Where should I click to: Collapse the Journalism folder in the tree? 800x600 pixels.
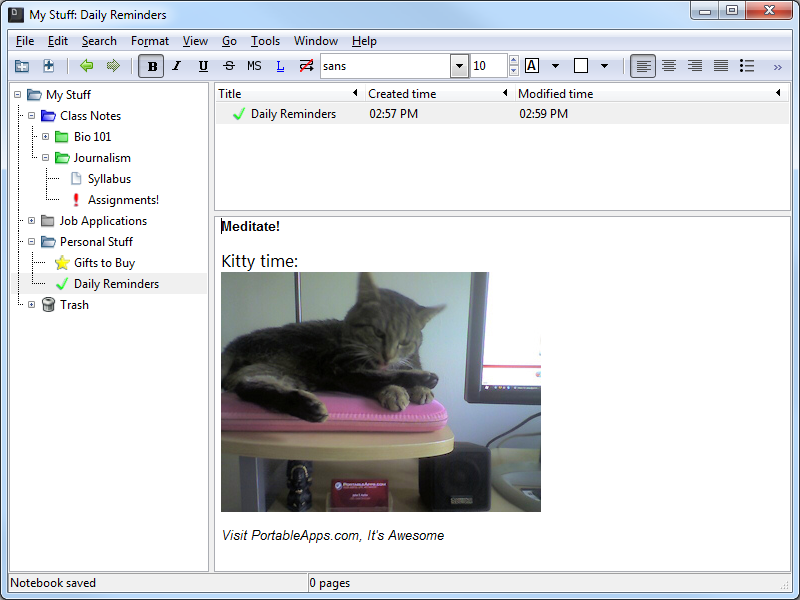pos(45,158)
